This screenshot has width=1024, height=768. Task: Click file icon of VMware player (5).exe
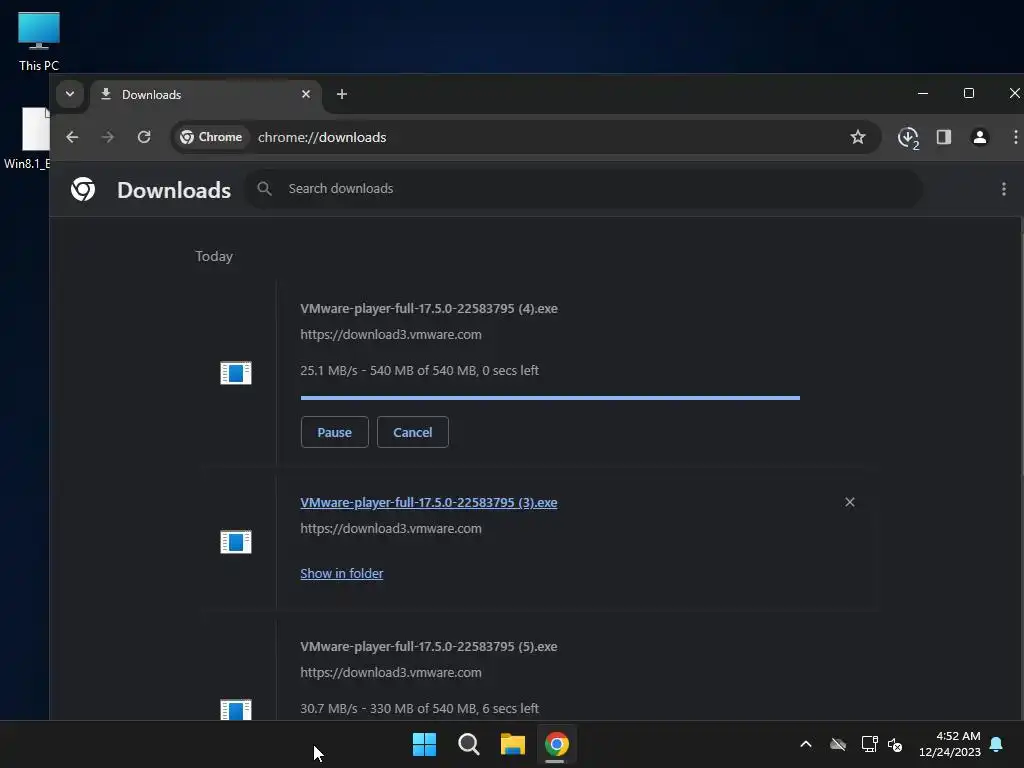236,710
